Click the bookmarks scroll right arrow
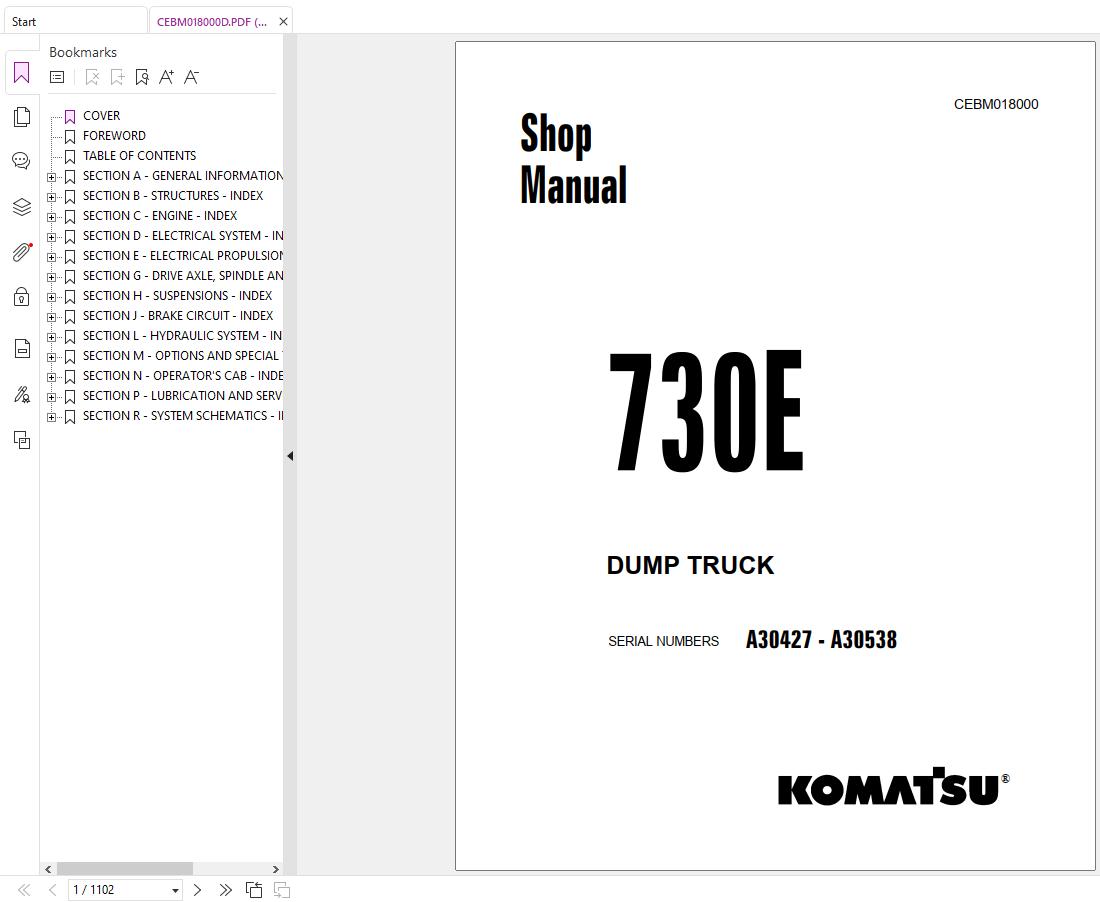The image size is (1100, 902). click(x=275, y=869)
